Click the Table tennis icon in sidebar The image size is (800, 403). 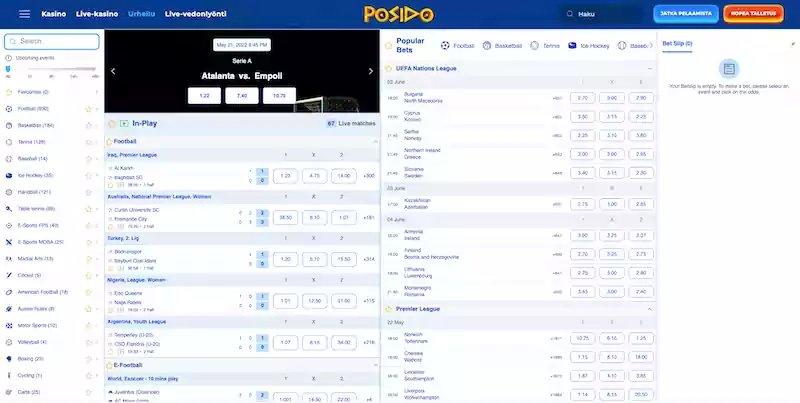pos(9,209)
